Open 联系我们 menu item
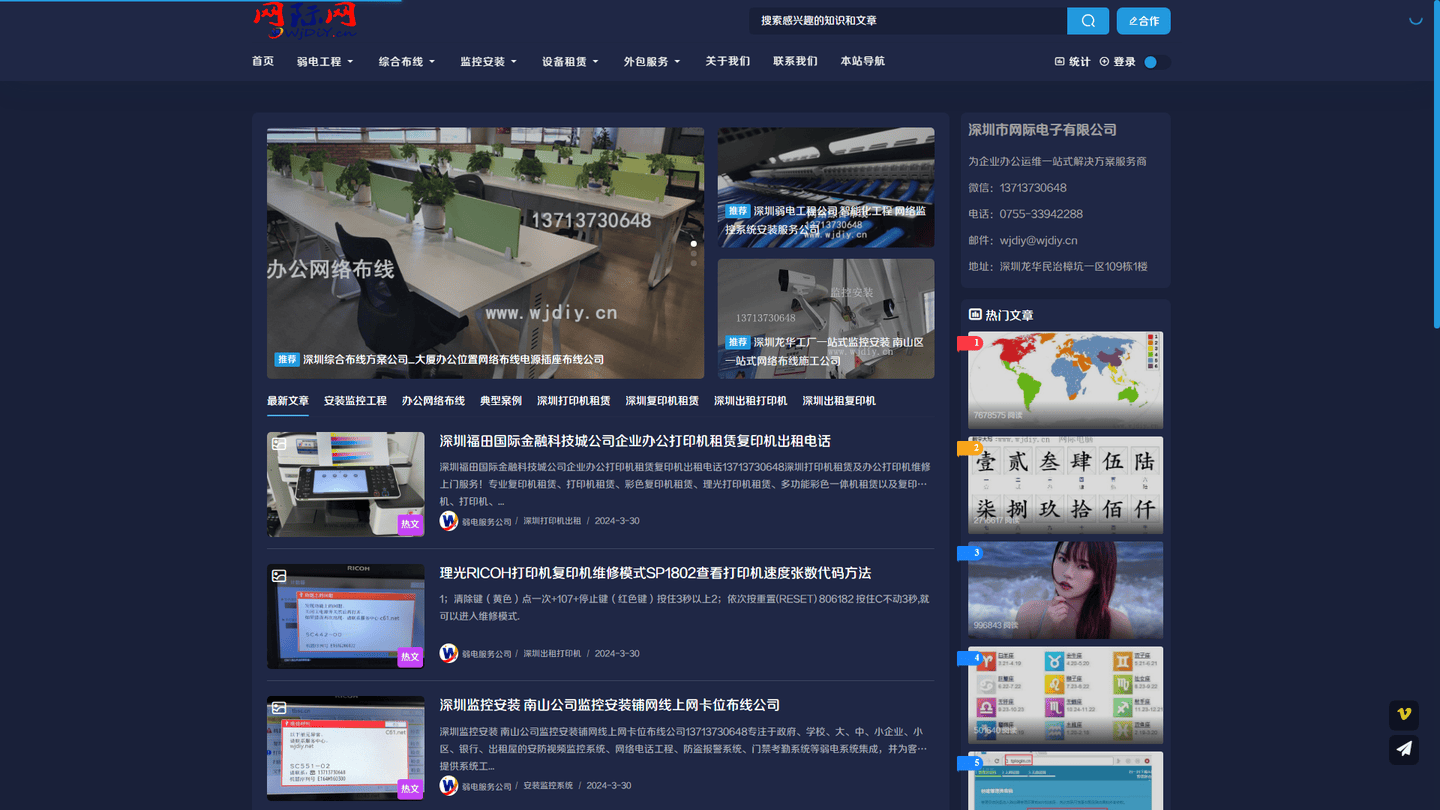Screen dimensions: 1440x810 795,61
